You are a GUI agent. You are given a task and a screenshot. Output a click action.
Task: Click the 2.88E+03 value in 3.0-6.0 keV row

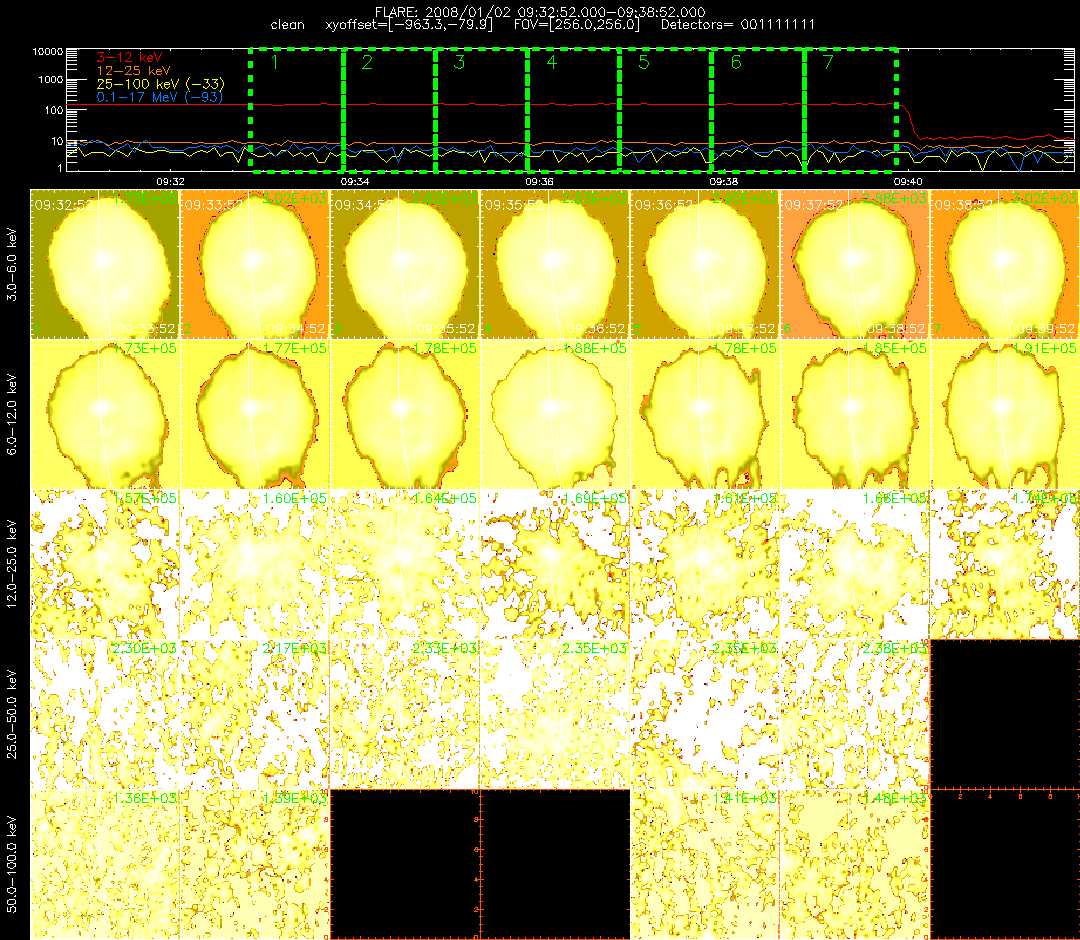point(895,198)
